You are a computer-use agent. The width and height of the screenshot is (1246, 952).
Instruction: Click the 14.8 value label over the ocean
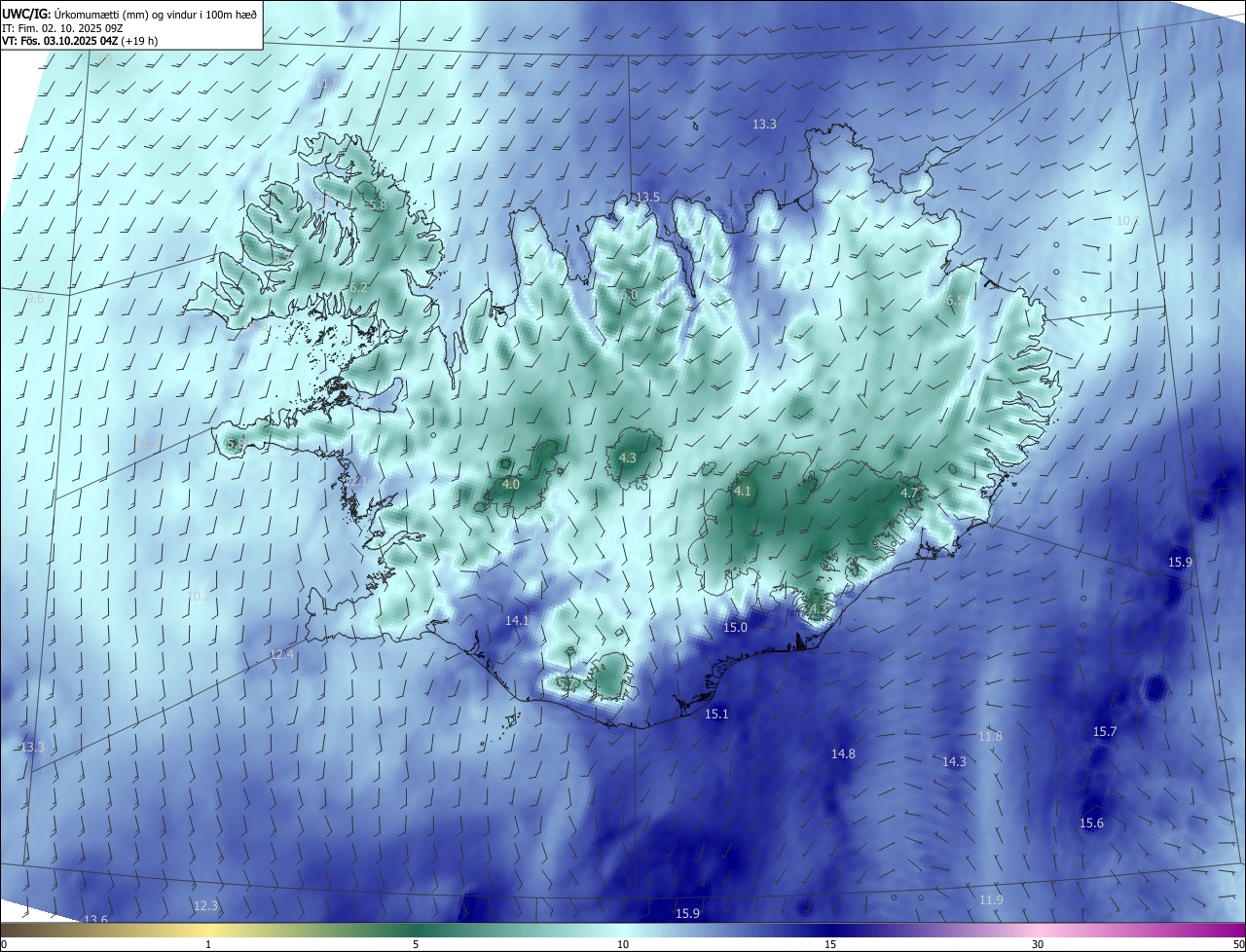coord(843,753)
